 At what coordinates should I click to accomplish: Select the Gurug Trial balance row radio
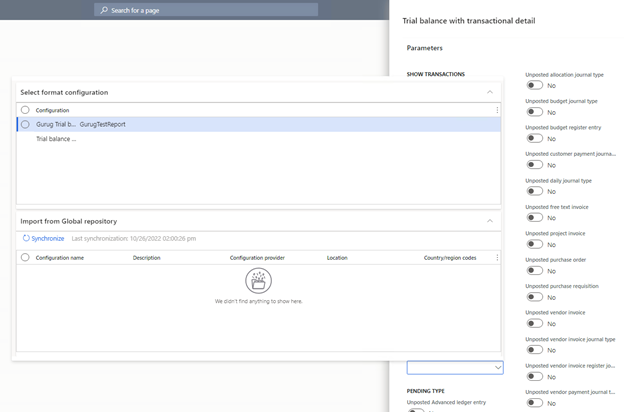25,125
